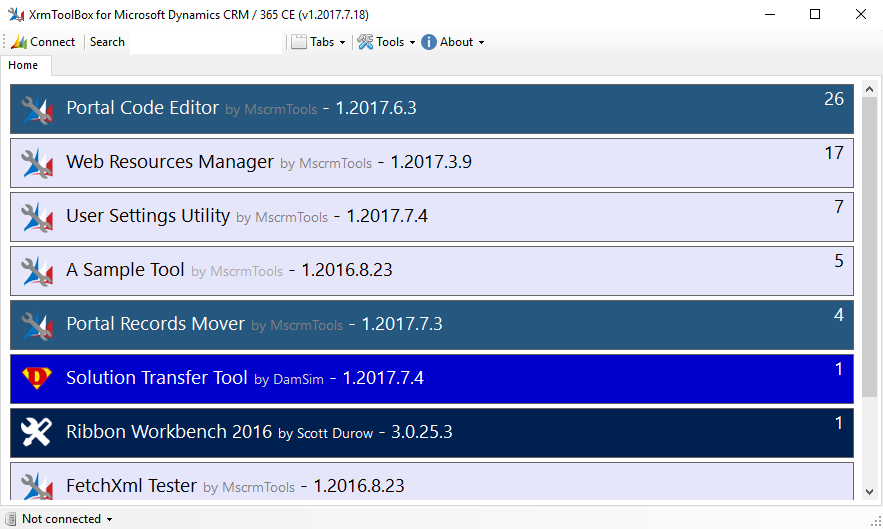Image resolution: width=883 pixels, height=529 pixels.
Task: Select the Ribbon Workbench 2016 title
Action: click(169, 432)
